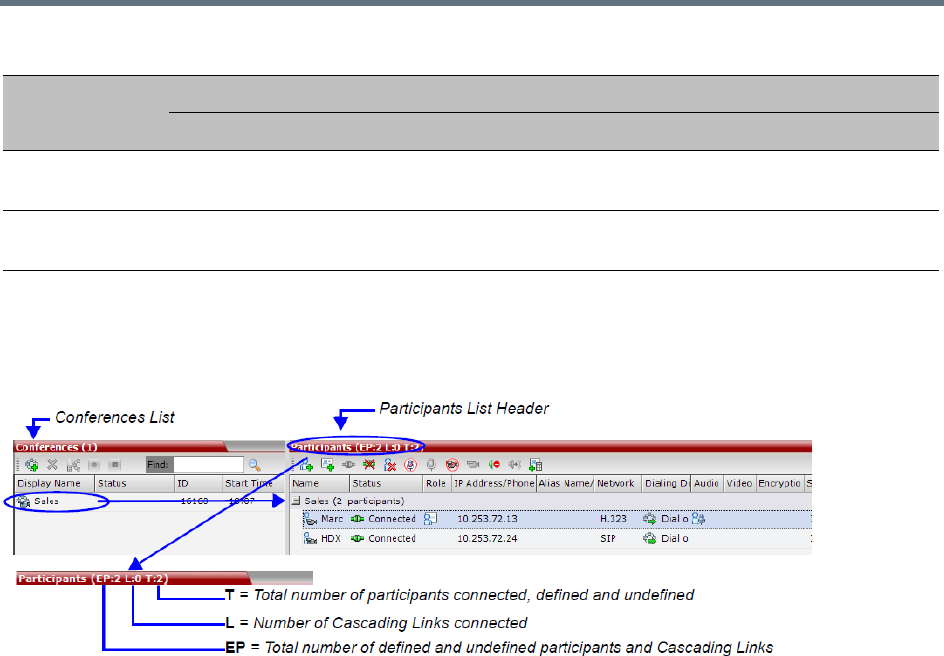Click the Start Time column header
944x656 pixels.
[248, 483]
